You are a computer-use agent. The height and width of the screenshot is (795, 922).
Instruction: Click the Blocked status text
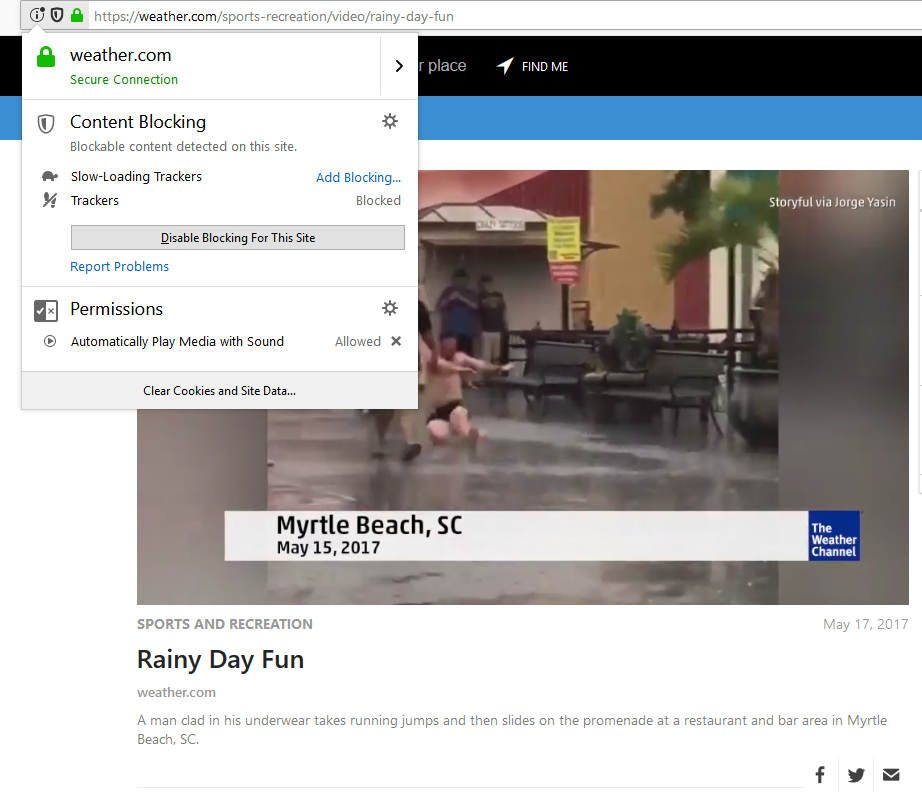point(378,201)
